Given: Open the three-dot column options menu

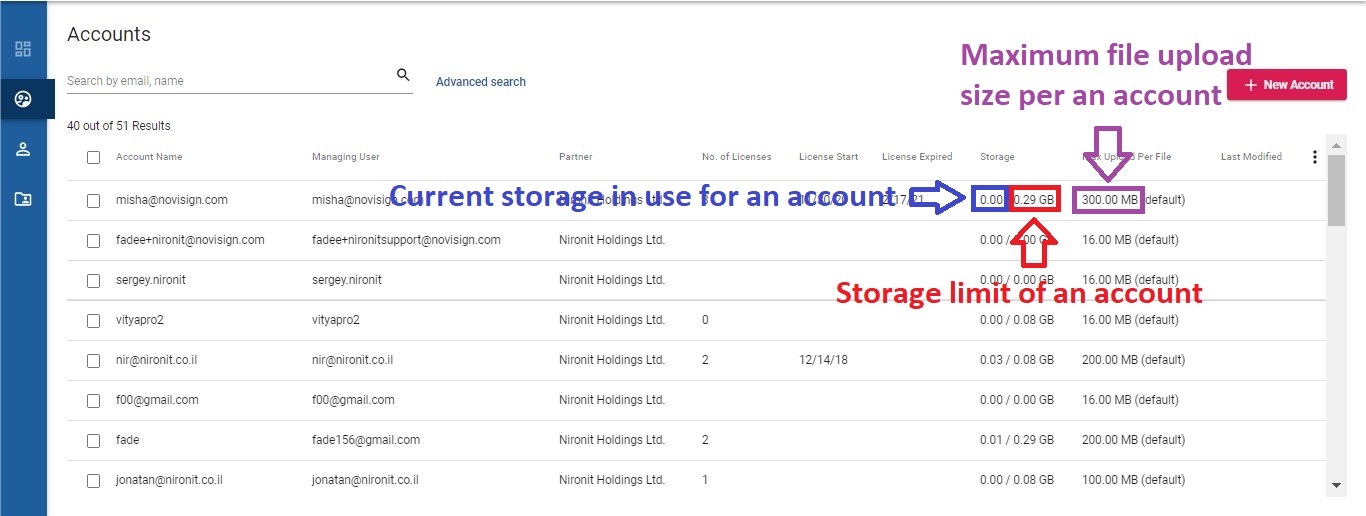Looking at the screenshot, I should 1315,157.
